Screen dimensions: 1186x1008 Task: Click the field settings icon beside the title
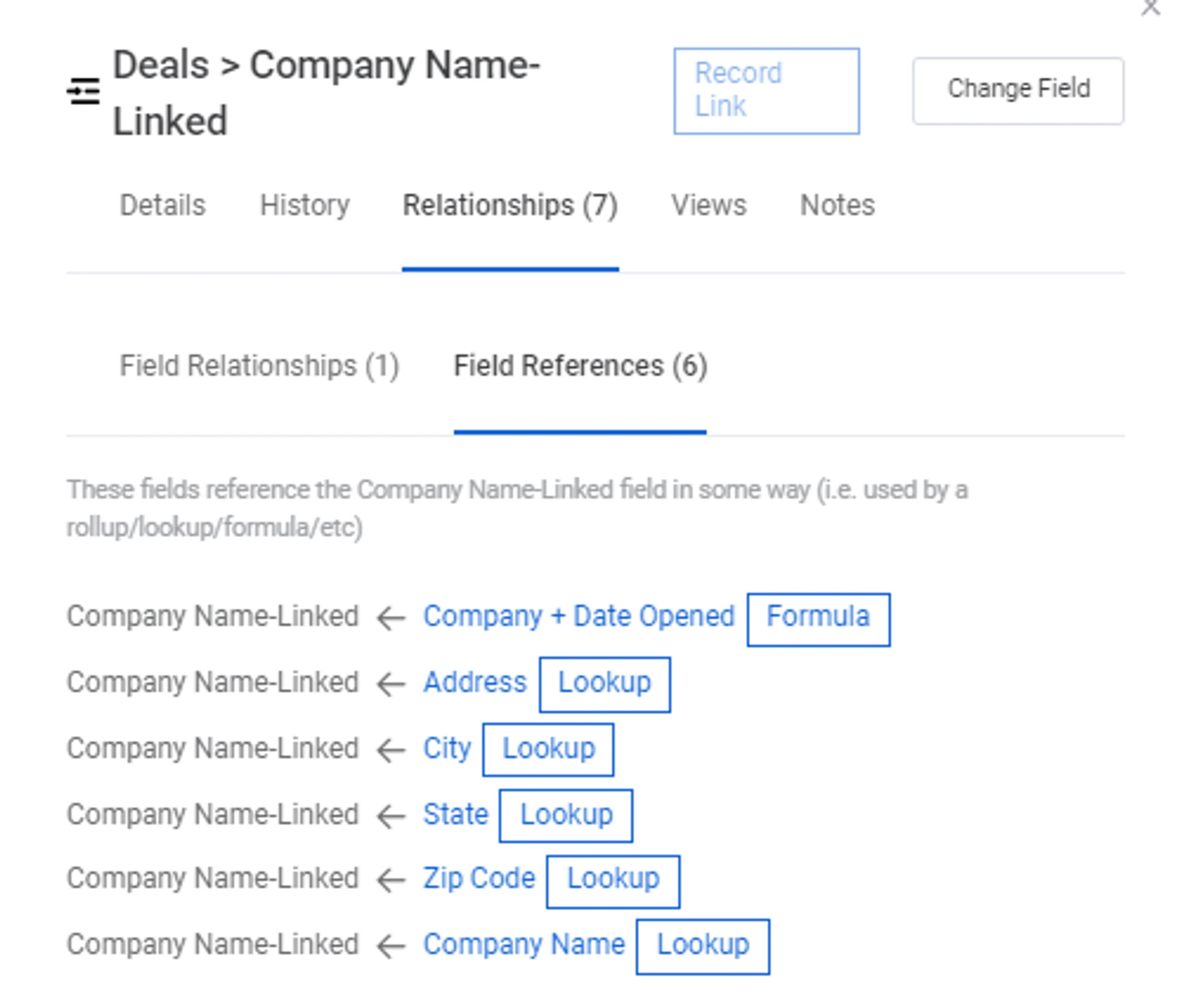tap(83, 91)
